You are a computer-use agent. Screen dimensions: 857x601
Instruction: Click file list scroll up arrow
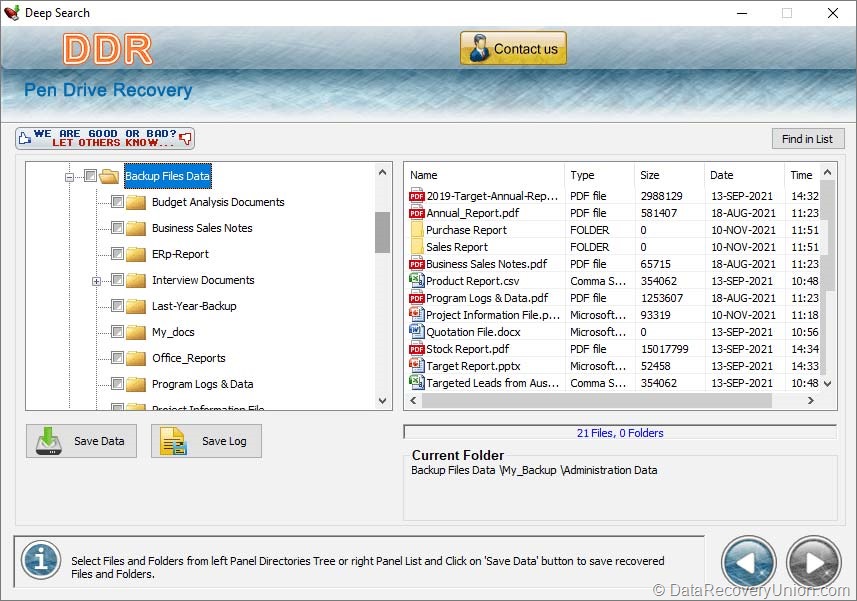[x=827, y=173]
